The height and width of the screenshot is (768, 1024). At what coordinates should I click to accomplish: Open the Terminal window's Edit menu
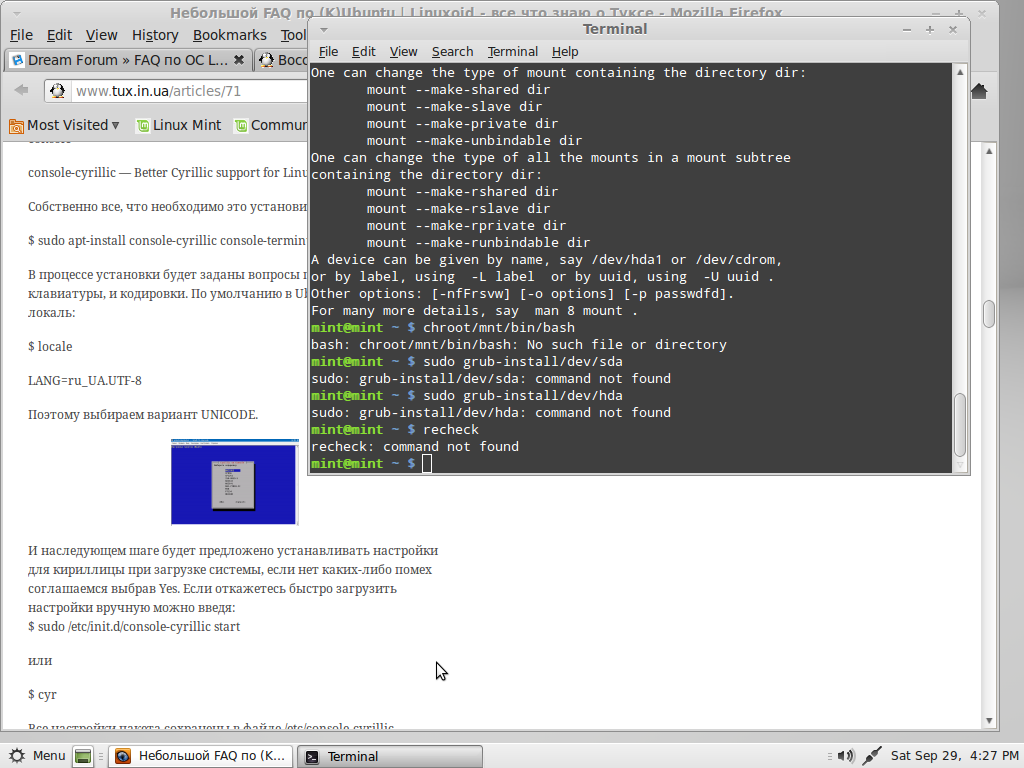[363, 52]
